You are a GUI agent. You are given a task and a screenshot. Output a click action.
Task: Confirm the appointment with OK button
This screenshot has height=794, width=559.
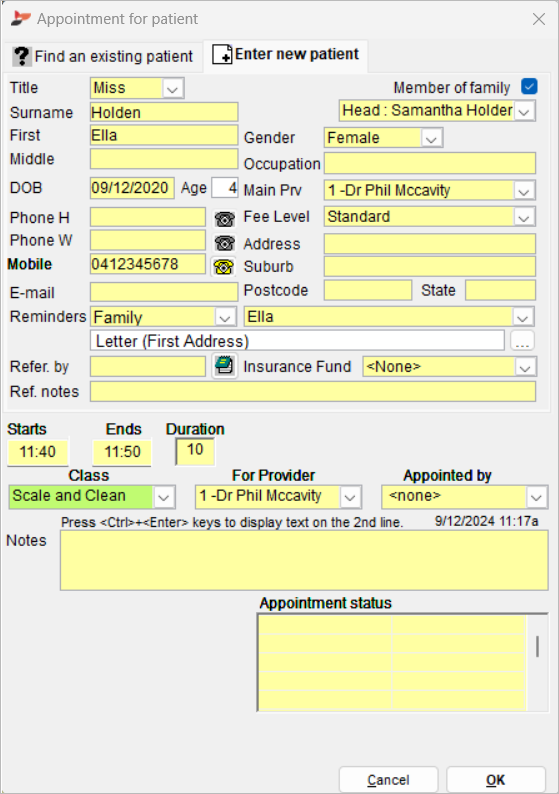pyautogui.click(x=495, y=780)
